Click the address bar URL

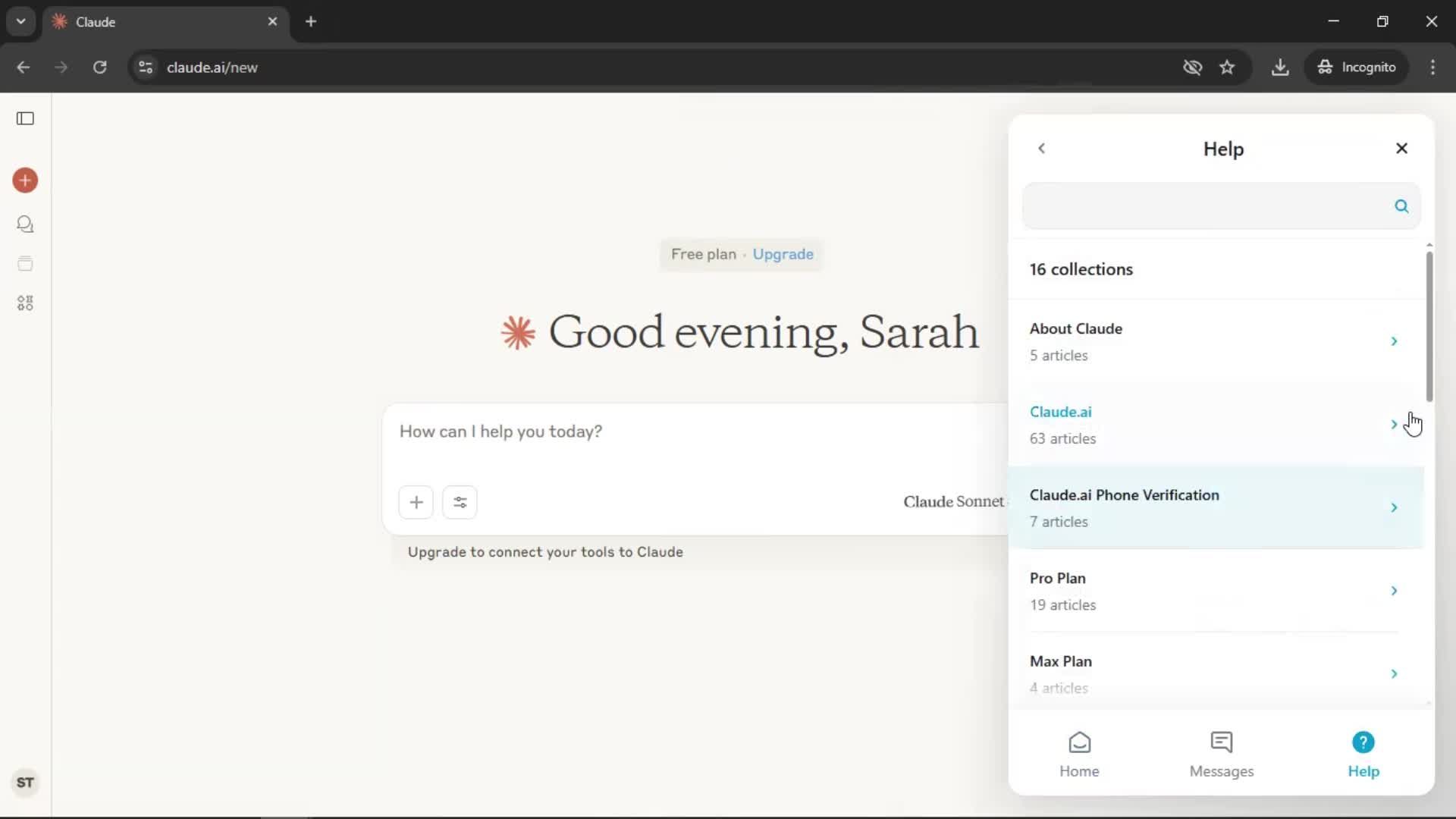coord(212,67)
